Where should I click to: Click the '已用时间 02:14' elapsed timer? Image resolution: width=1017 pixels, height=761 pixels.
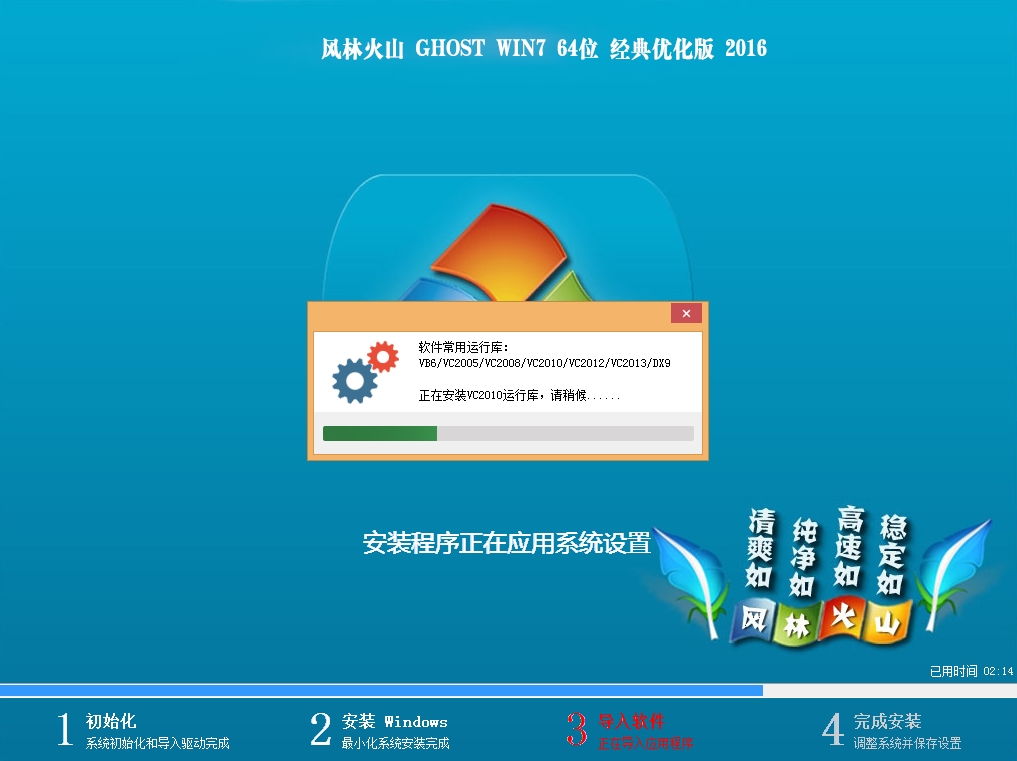[971, 671]
